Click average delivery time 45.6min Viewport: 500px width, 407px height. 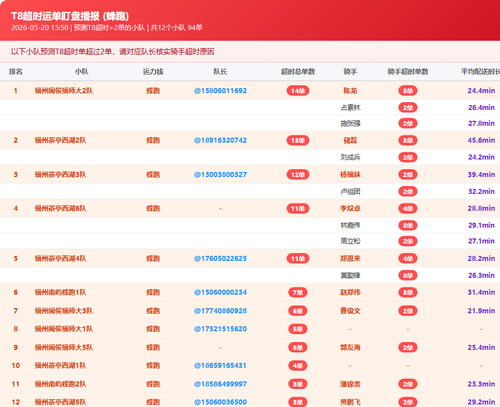point(481,140)
